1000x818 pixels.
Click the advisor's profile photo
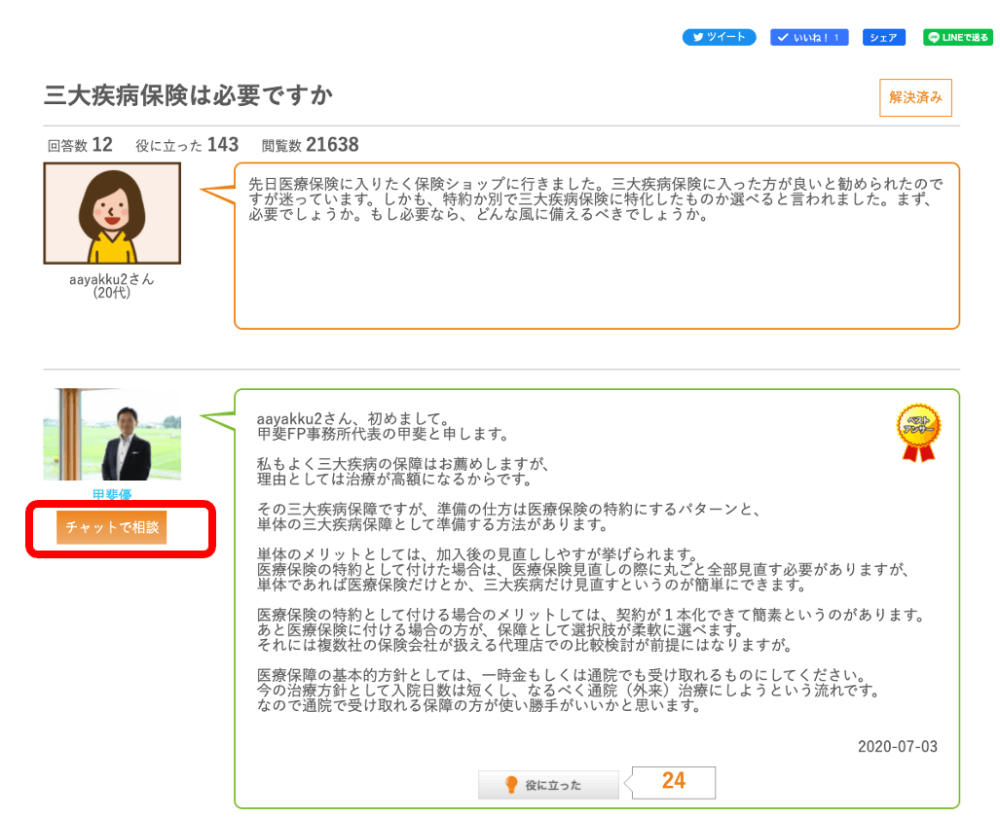click(x=112, y=434)
